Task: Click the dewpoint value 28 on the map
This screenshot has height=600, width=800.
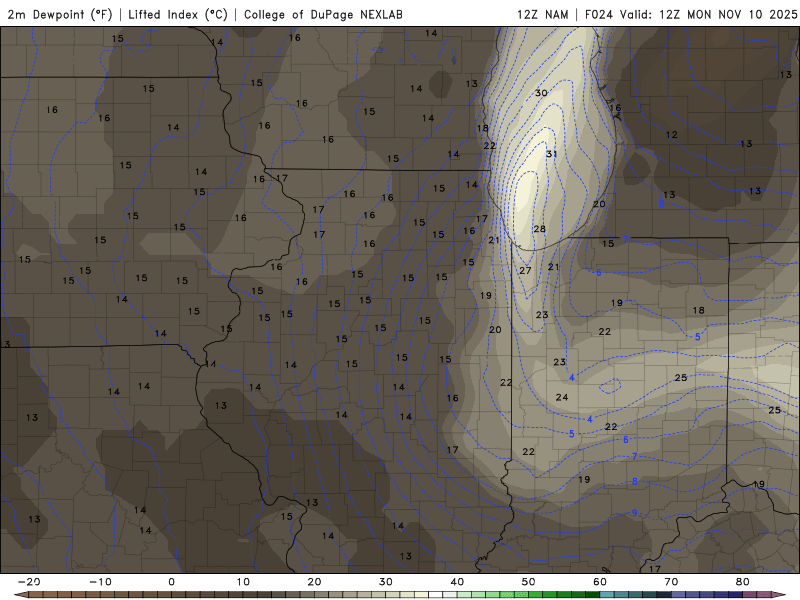Action: coord(539,229)
